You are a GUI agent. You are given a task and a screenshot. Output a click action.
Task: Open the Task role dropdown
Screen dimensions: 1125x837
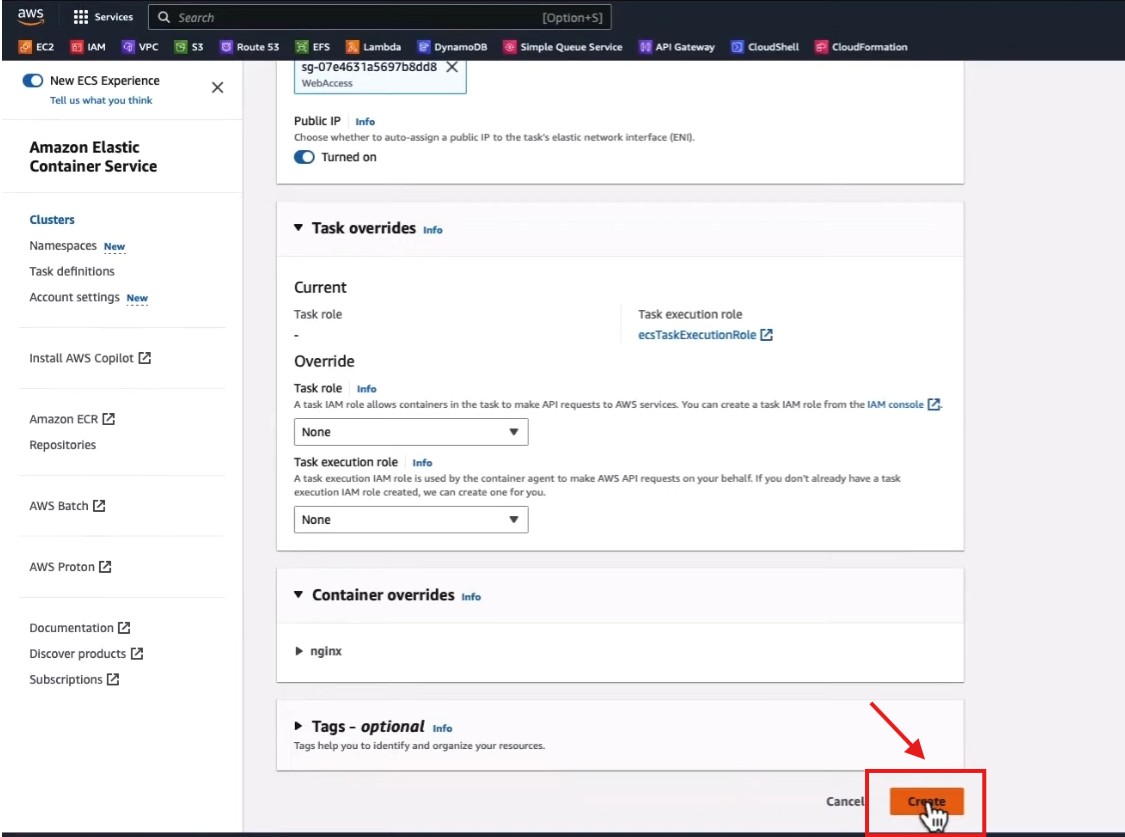(x=410, y=432)
